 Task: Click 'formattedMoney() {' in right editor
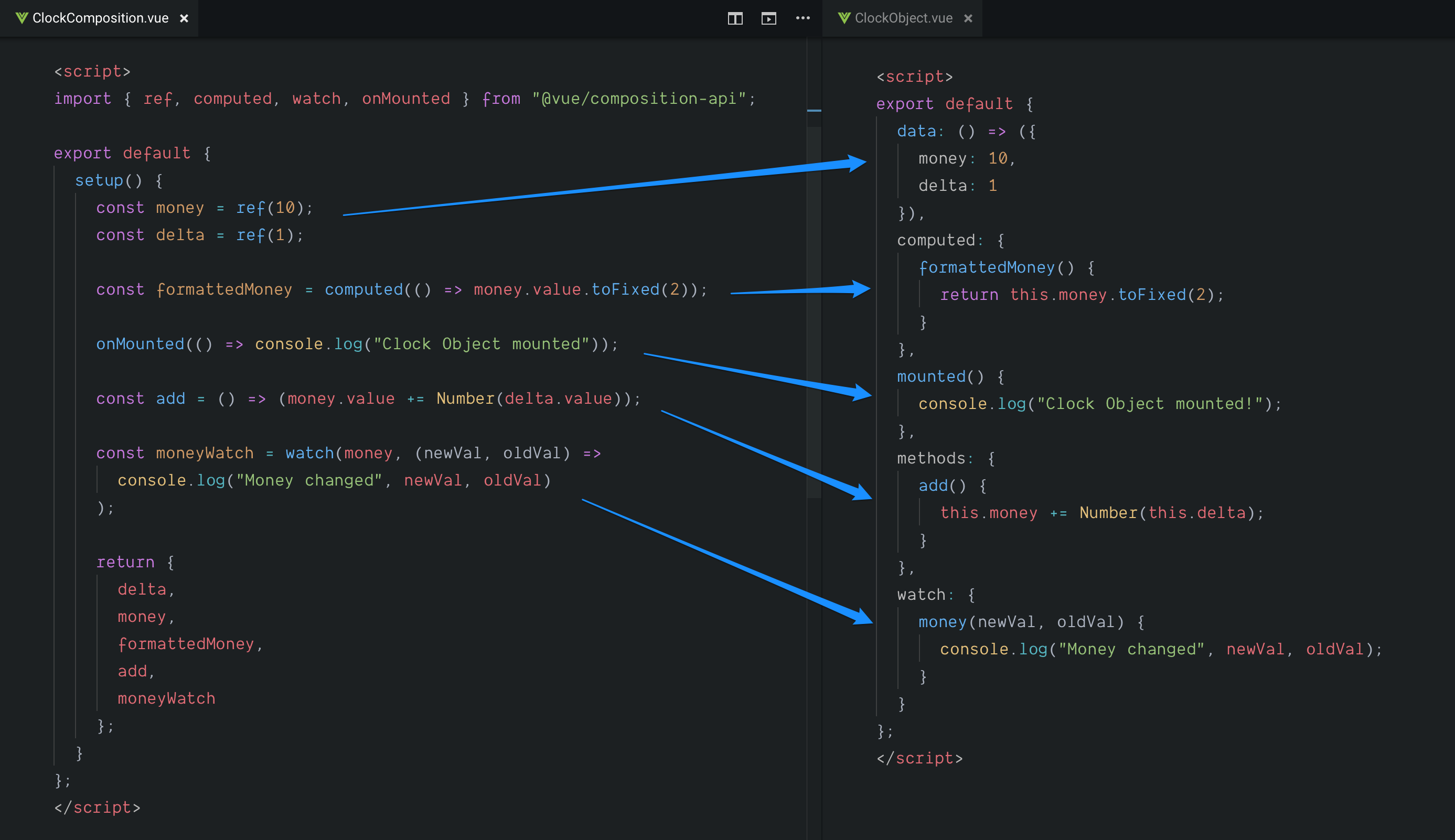click(1007, 267)
